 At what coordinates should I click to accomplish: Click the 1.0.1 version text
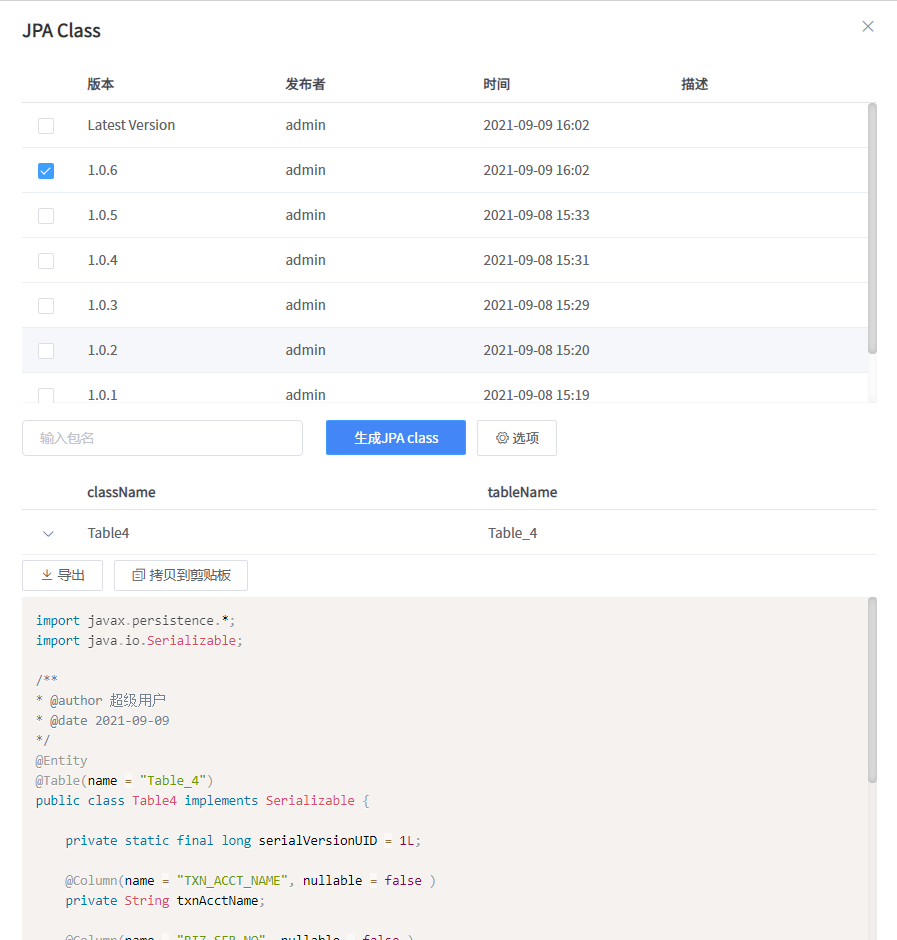103,395
